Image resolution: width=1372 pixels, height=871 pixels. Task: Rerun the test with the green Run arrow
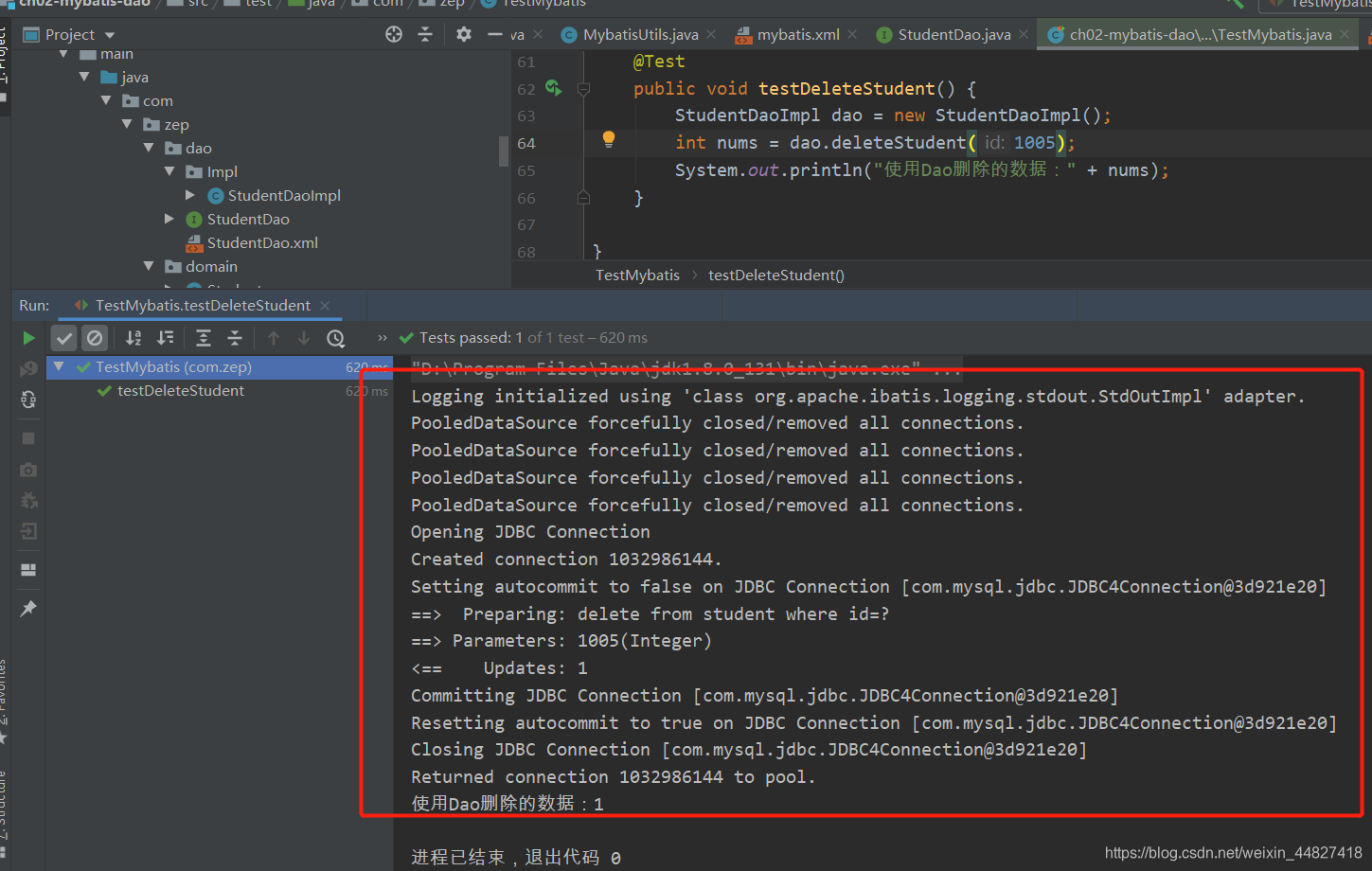click(28, 338)
